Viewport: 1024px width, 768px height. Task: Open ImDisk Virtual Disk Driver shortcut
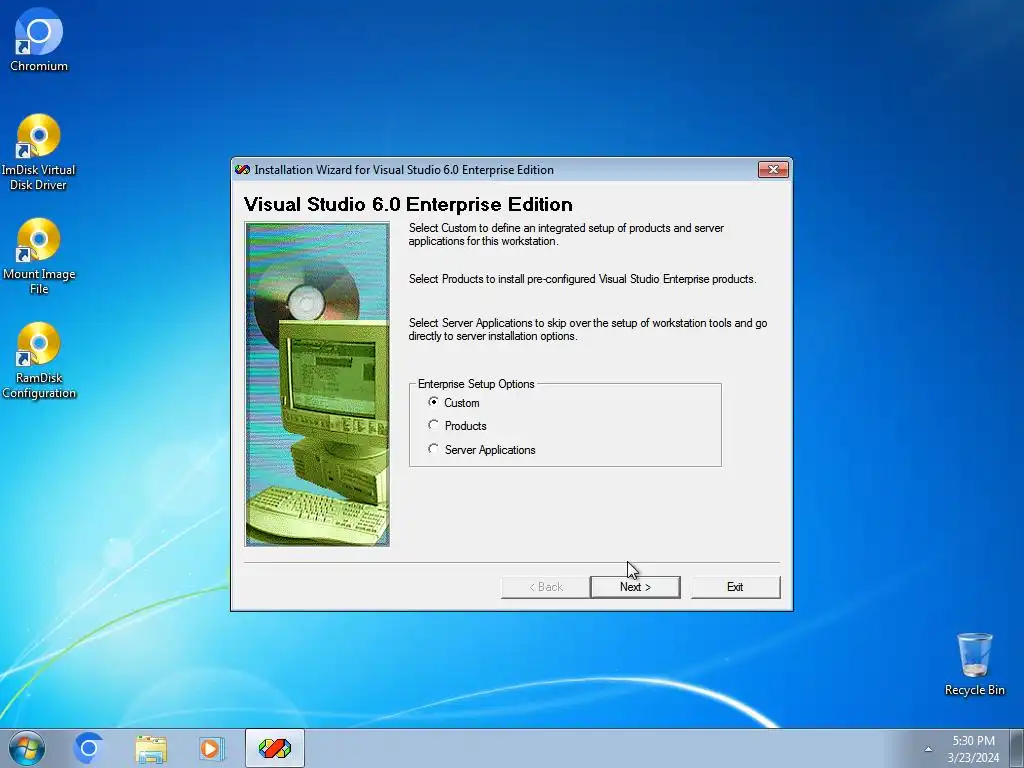[x=39, y=152]
